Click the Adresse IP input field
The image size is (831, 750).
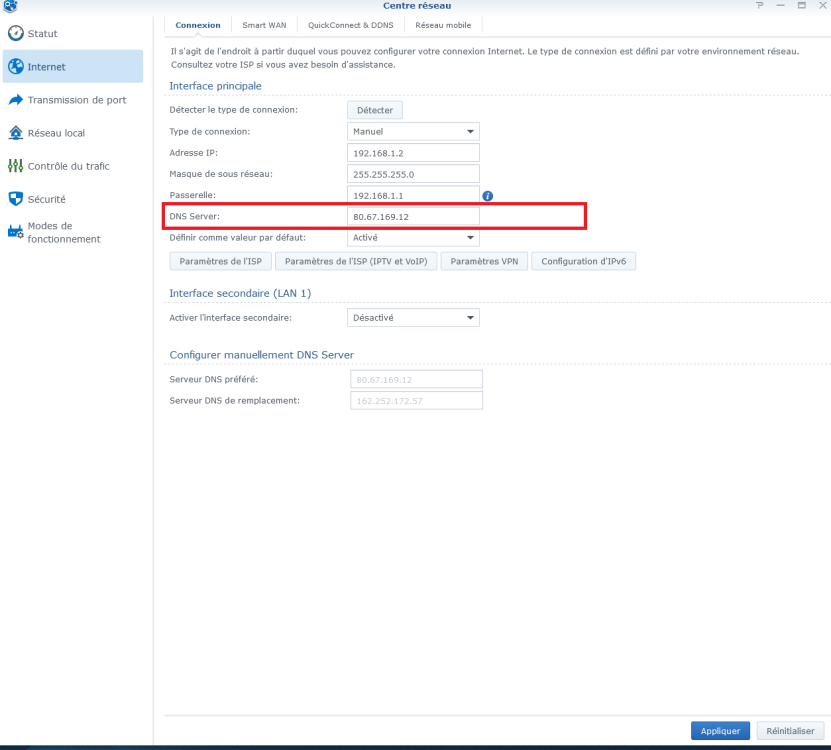(414, 153)
